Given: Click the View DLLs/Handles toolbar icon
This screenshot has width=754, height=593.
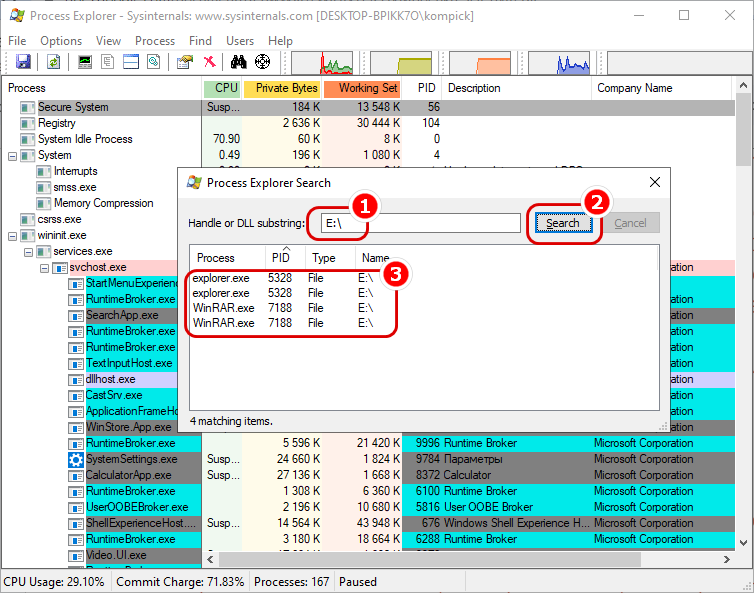Looking at the screenshot, I should pos(154,62).
